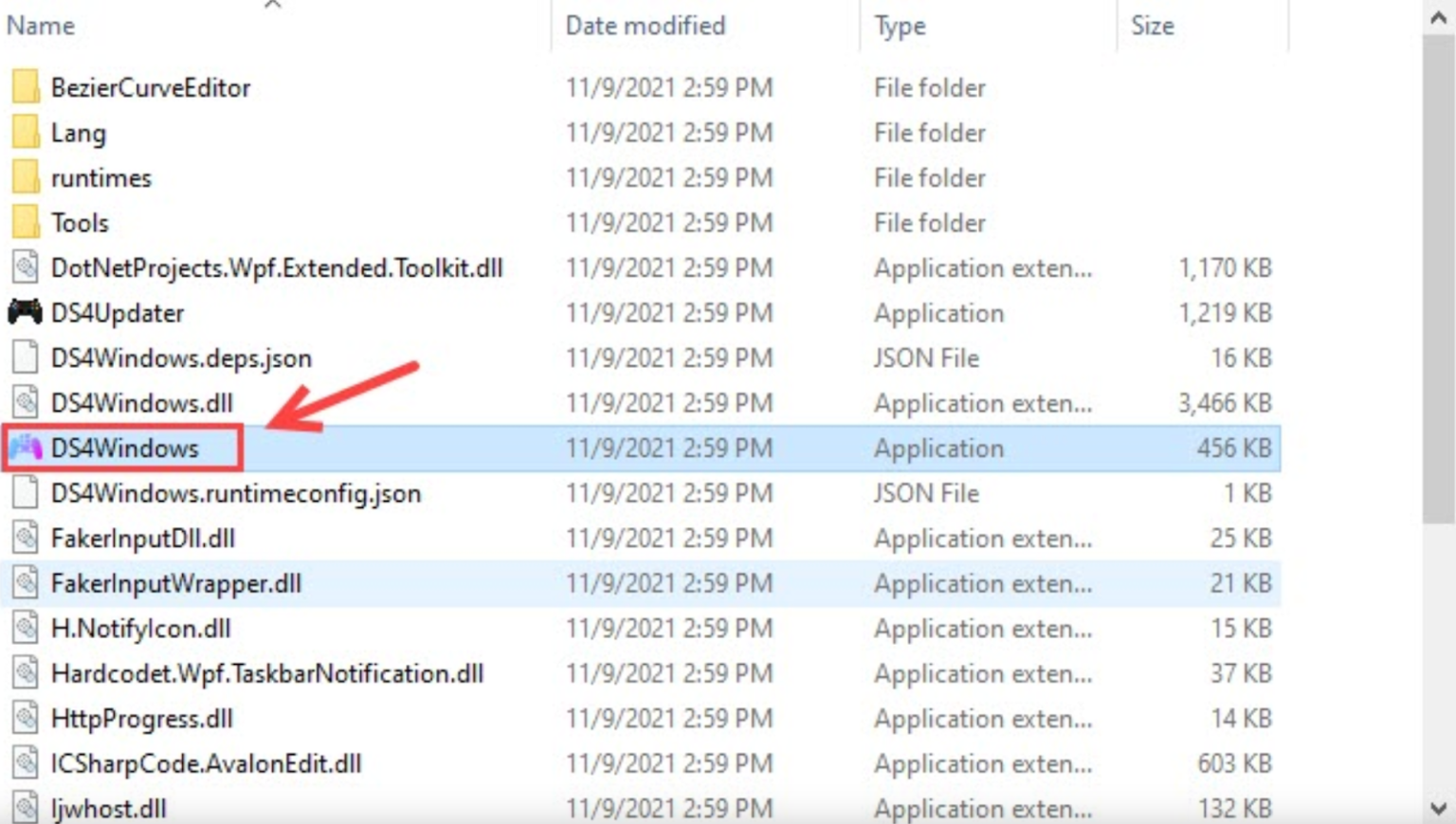
Task: Select the FakerInputWrapper.dll file icon
Action: [x=26, y=583]
